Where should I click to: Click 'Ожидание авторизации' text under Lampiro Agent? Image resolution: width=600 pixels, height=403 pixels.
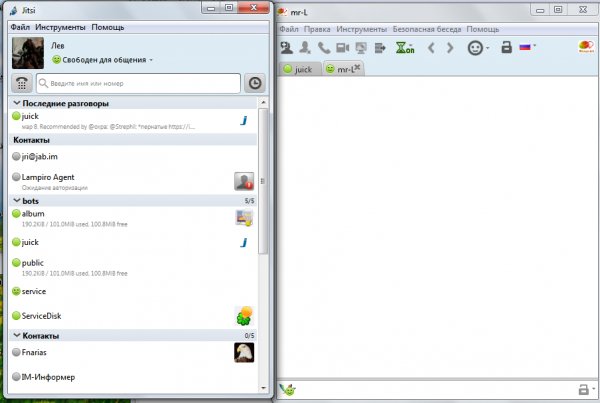click(x=55, y=188)
